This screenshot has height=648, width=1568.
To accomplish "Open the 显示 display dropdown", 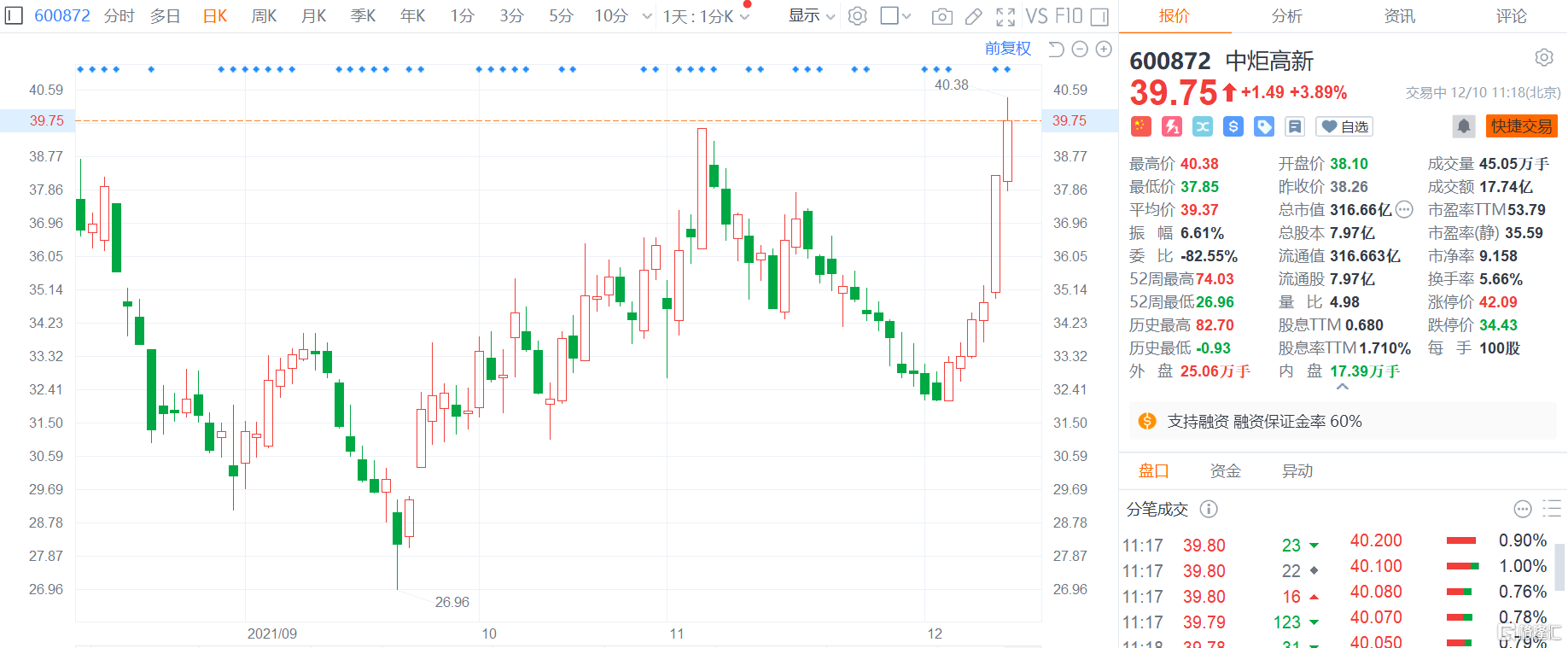I will coord(811,16).
